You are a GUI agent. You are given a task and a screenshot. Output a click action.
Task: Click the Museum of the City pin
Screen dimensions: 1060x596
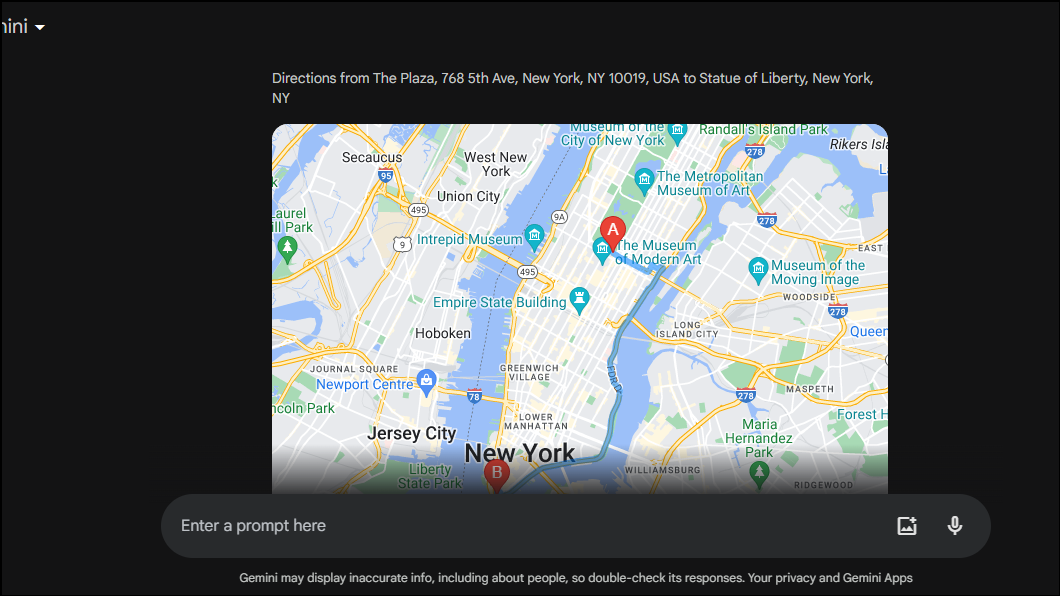click(x=677, y=132)
